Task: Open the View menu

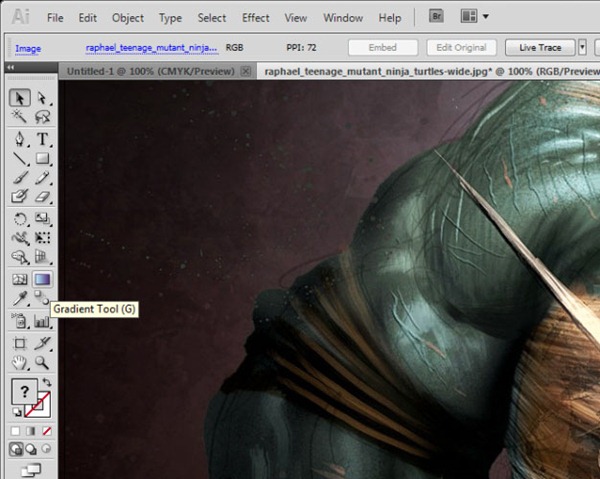Action: point(295,18)
